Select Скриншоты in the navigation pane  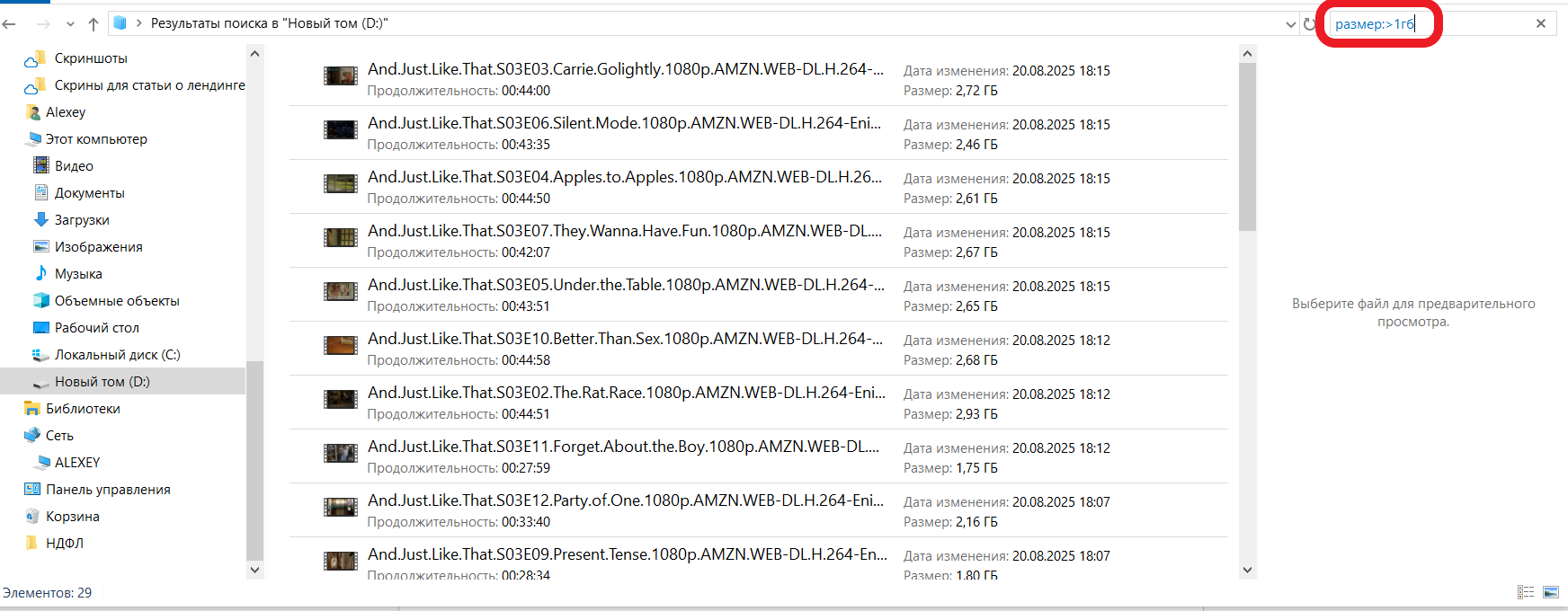[91, 58]
